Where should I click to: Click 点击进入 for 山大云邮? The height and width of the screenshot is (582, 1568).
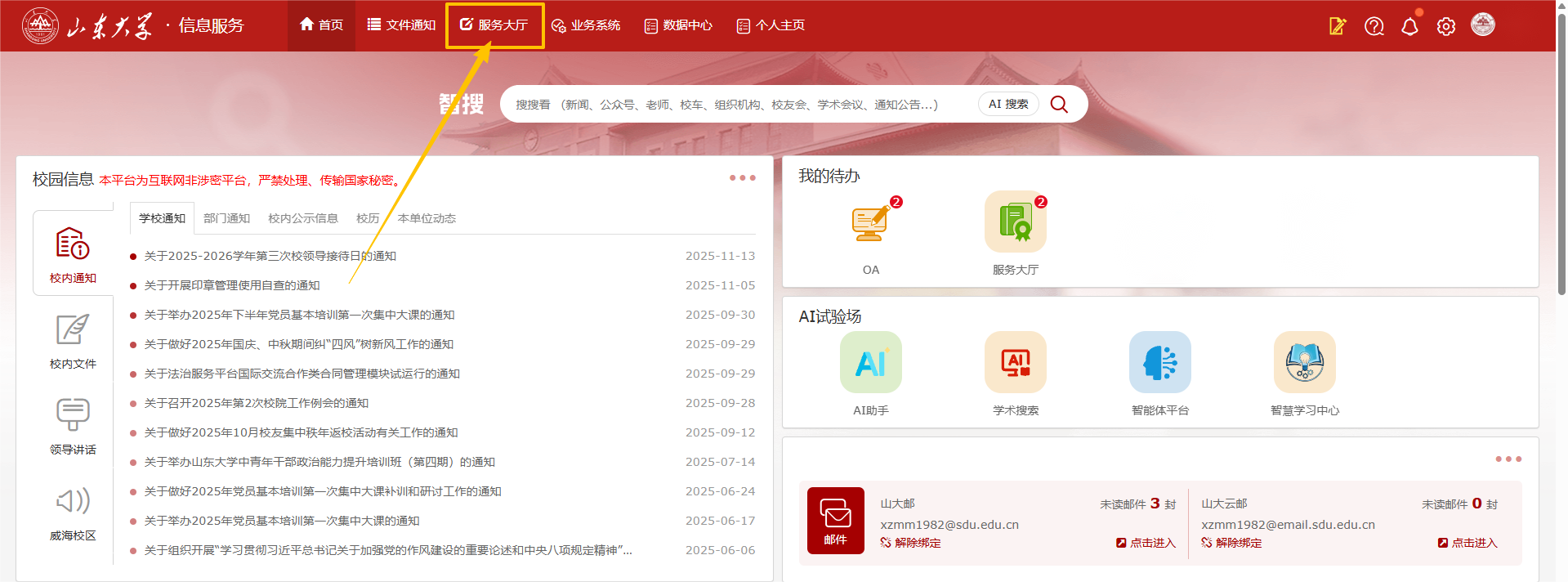pyautogui.click(x=1467, y=543)
